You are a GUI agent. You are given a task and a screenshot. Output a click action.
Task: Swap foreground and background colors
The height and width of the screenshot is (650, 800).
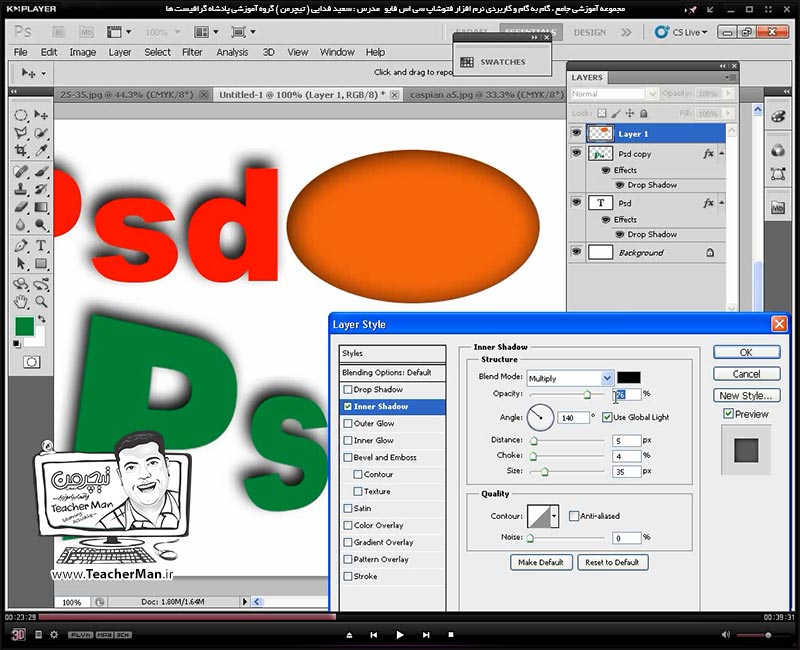41,319
